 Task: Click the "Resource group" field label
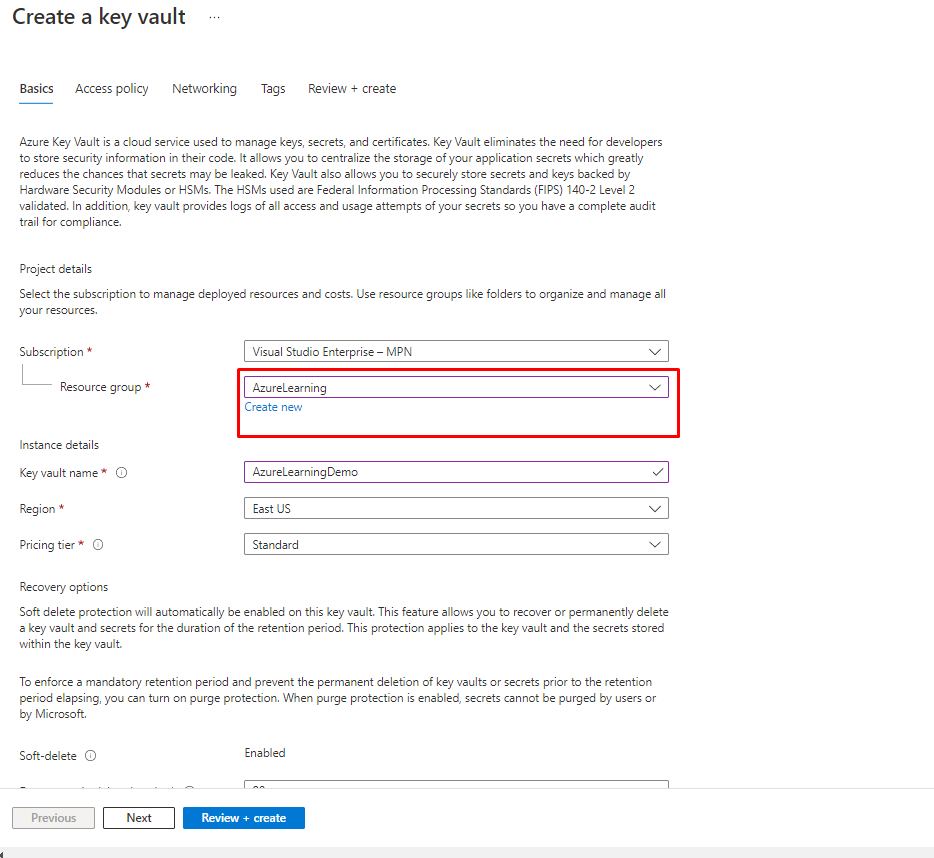pyautogui.click(x=101, y=387)
